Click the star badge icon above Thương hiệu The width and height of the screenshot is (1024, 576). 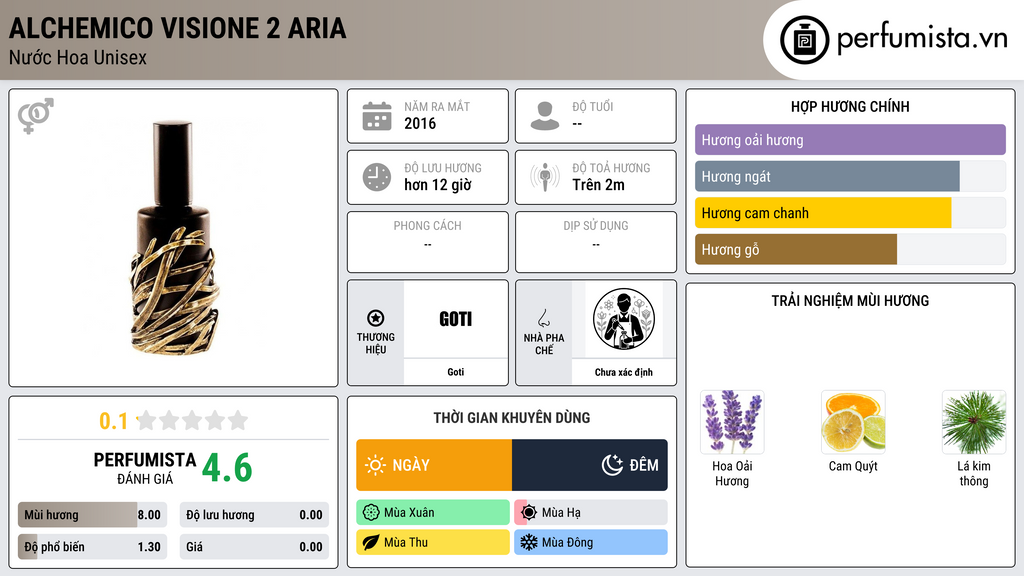(376, 318)
